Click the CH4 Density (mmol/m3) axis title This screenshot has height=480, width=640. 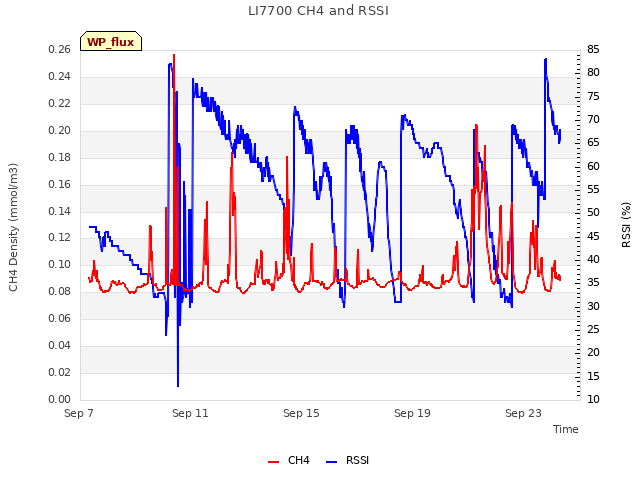pyautogui.click(x=13, y=227)
